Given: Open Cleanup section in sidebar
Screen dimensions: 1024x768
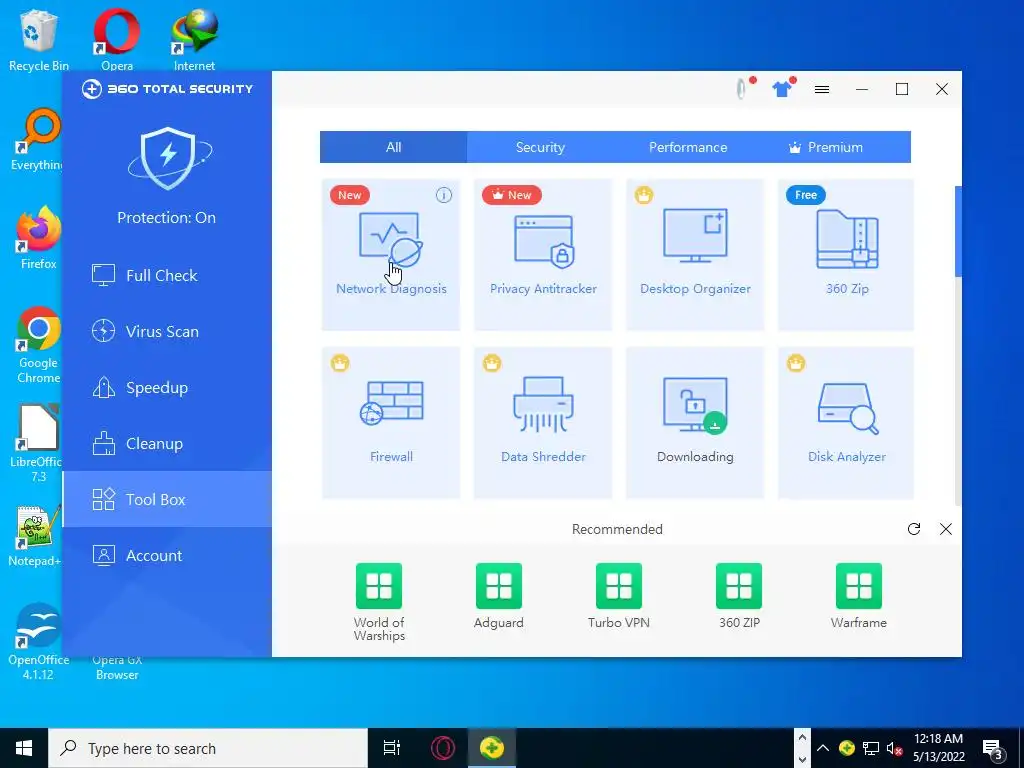Looking at the screenshot, I should pyautogui.click(x=167, y=444).
